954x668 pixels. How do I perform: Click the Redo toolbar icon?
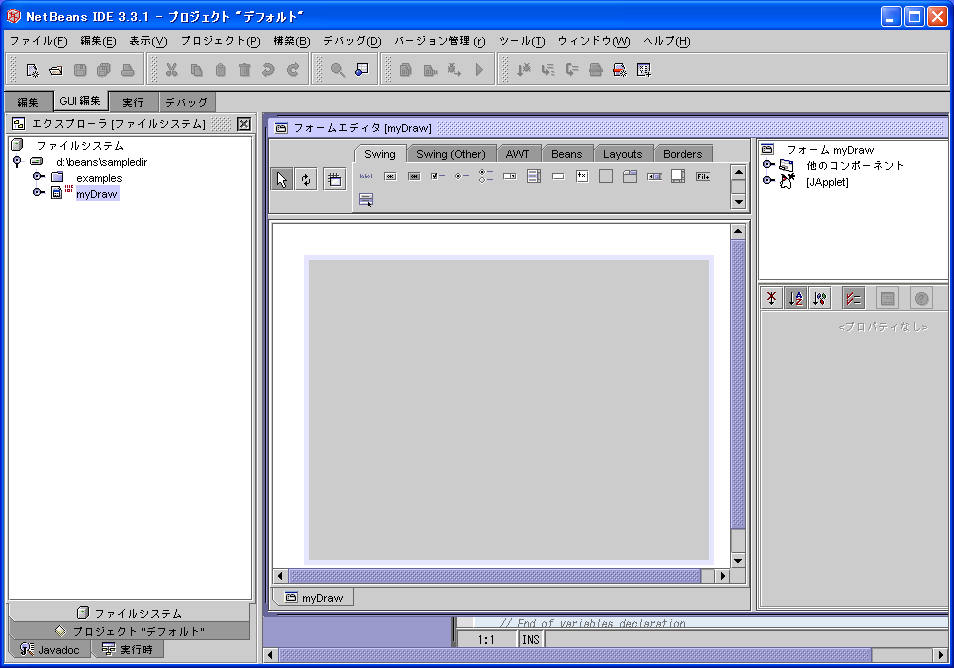pos(293,70)
